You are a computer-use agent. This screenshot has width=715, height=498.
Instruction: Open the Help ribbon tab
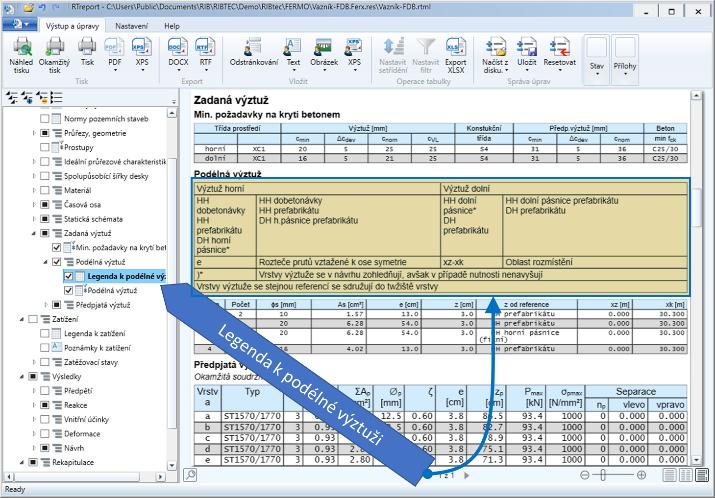click(x=172, y=26)
